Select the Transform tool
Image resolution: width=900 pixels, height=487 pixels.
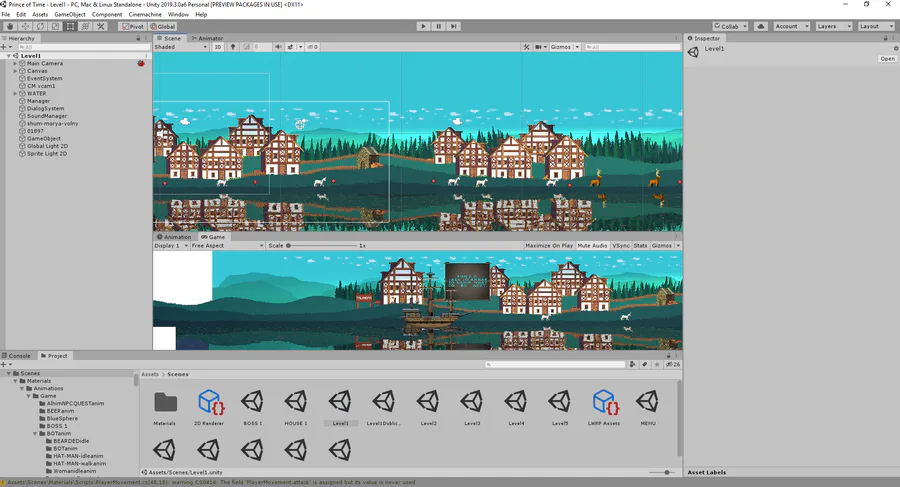tap(85, 26)
